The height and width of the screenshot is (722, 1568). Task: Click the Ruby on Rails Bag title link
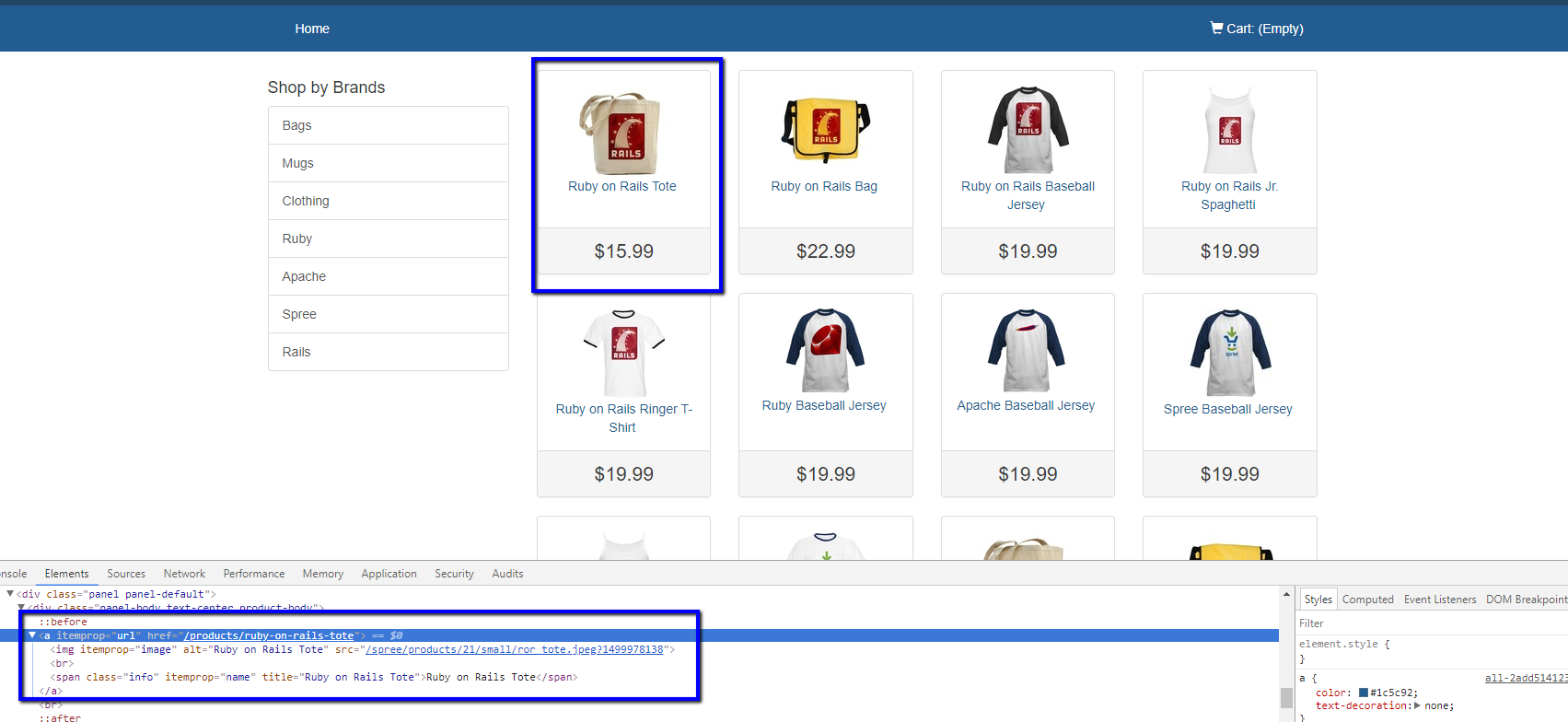point(824,186)
